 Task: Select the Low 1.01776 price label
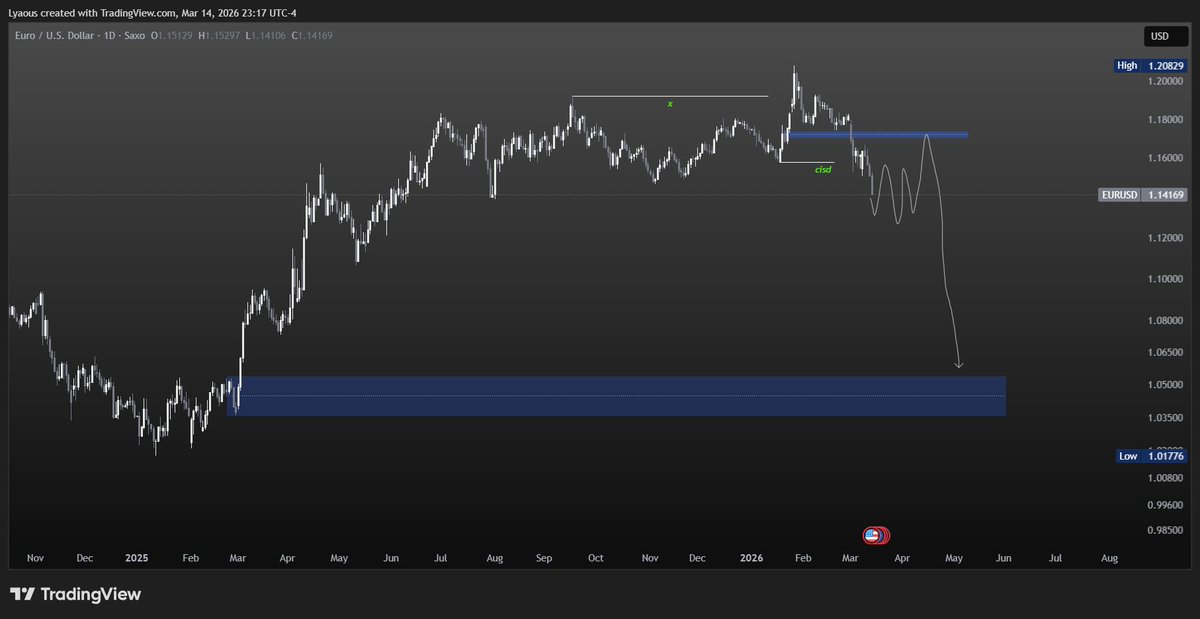point(1151,456)
